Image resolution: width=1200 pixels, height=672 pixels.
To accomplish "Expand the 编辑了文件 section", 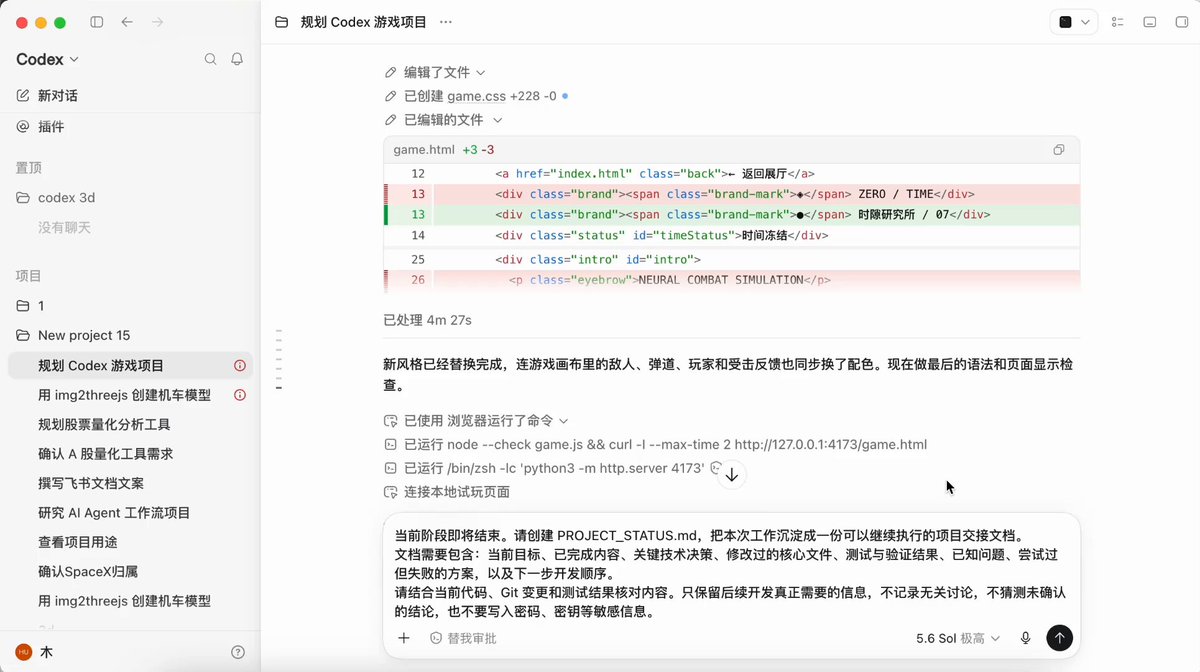I will tap(435, 73).
